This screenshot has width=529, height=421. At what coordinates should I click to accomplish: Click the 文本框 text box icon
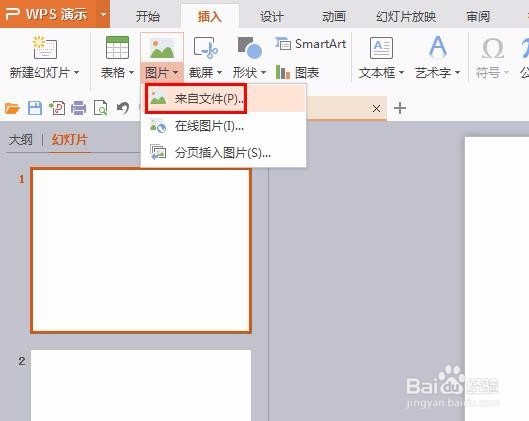pos(381,48)
